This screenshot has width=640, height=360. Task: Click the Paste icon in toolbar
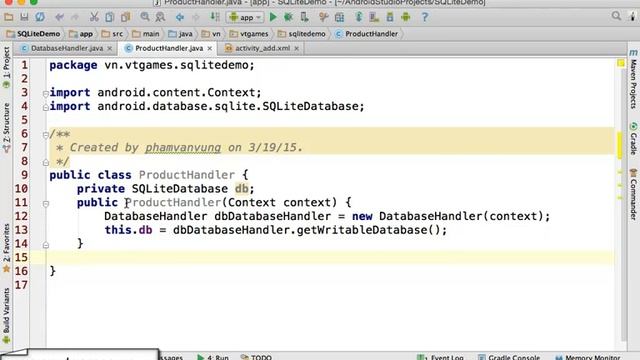click(x=125, y=17)
